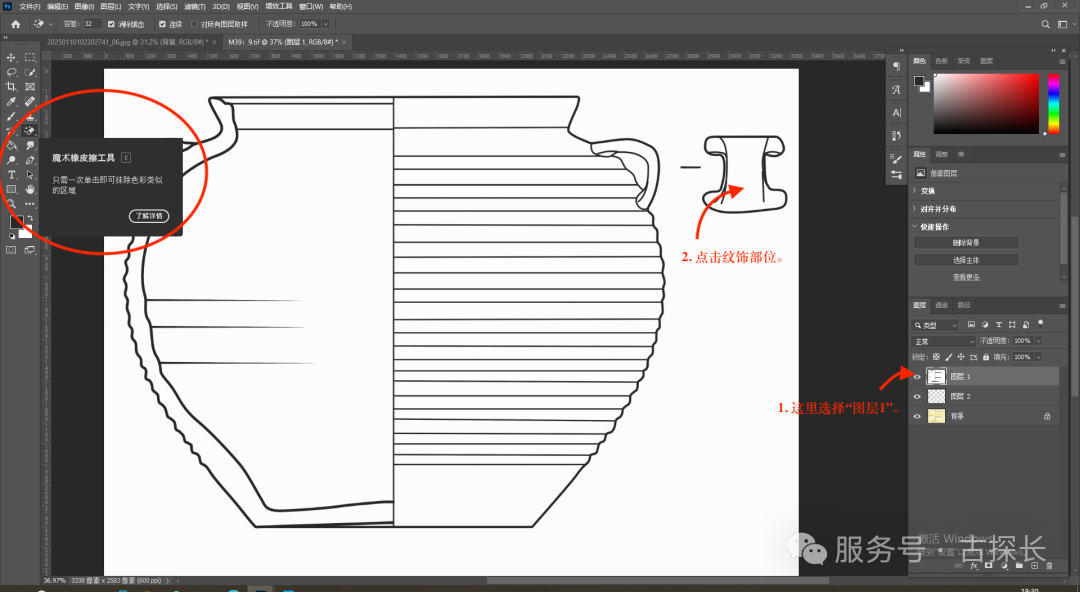The width and height of the screenshot is (1080, 592).
Task: Click the 了解详情 button in tooltip
Action: click(x=149, y=216)
